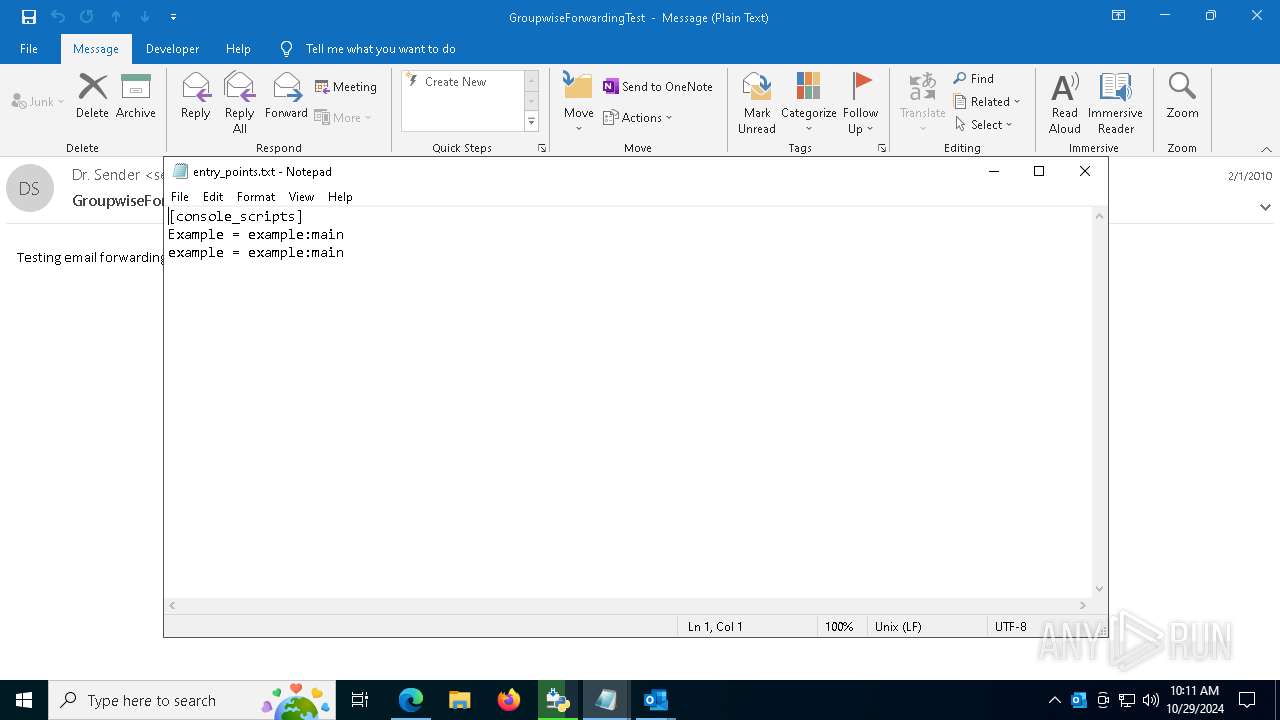Switch to the Developer ribbon tab
Image resolution: width=1280 pixels, height=720 pixels.
[172, 48]
